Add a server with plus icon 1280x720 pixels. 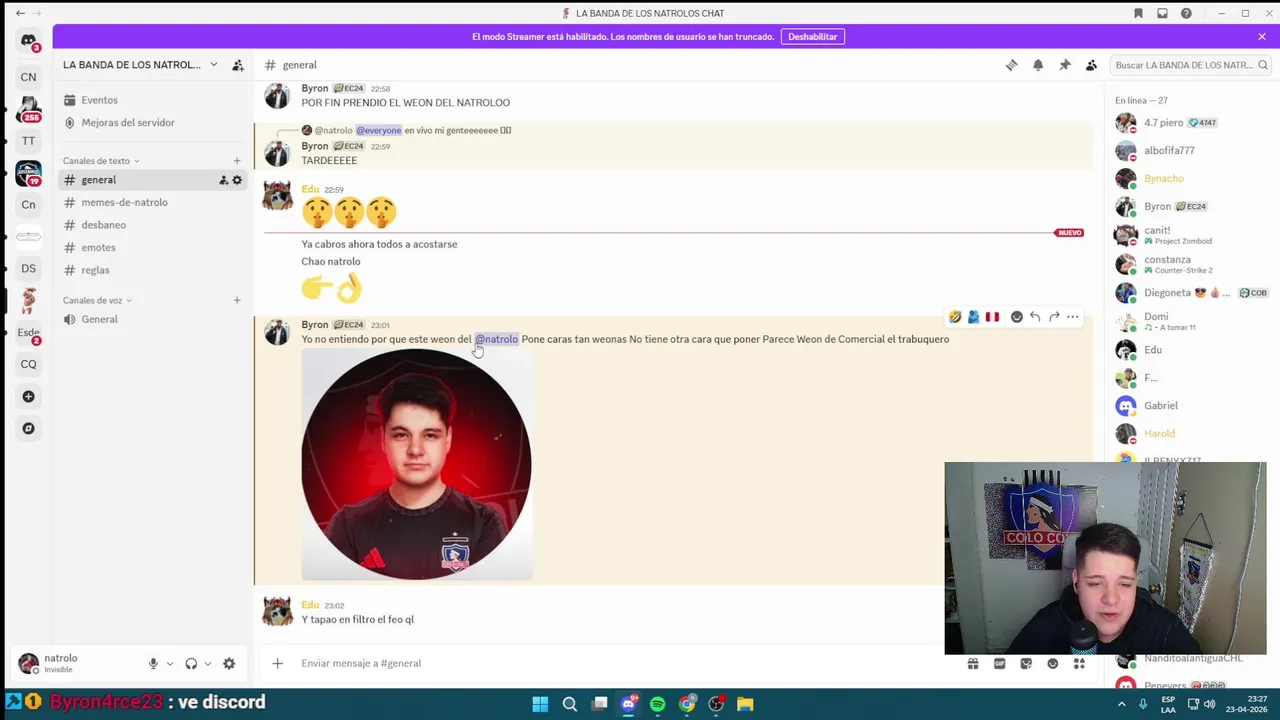28,396
